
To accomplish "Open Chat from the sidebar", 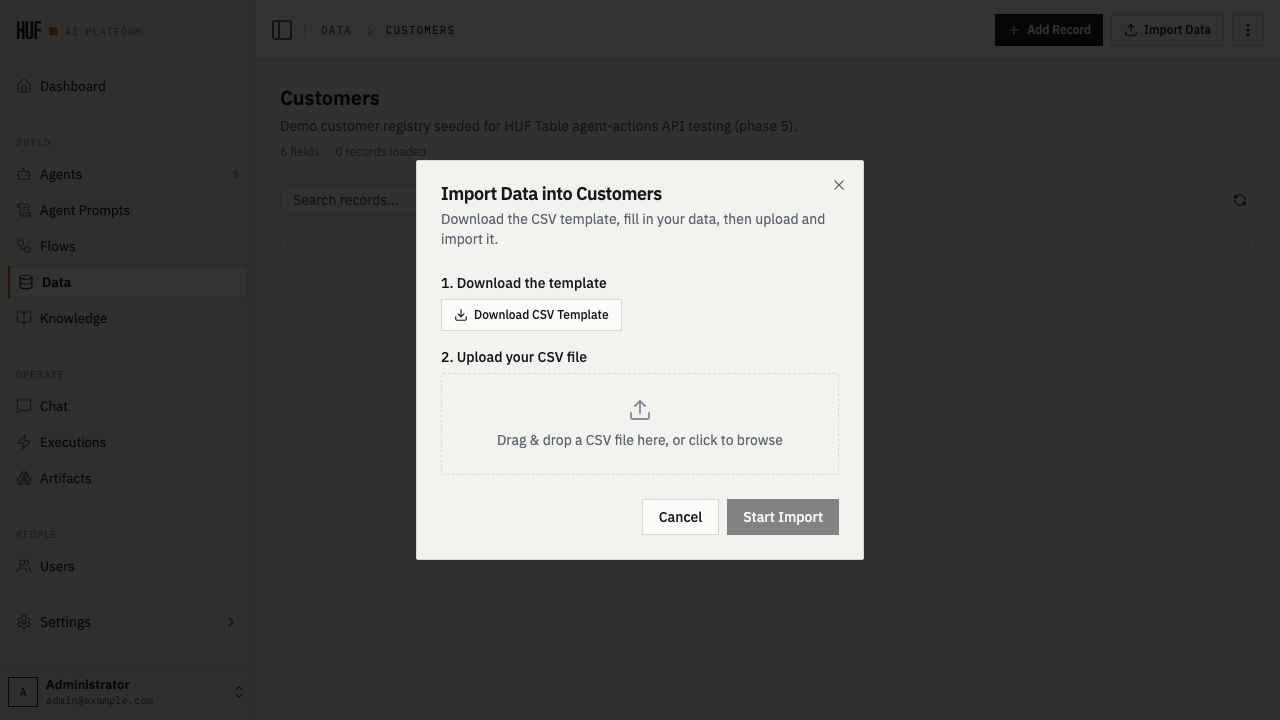I will 128,406.
